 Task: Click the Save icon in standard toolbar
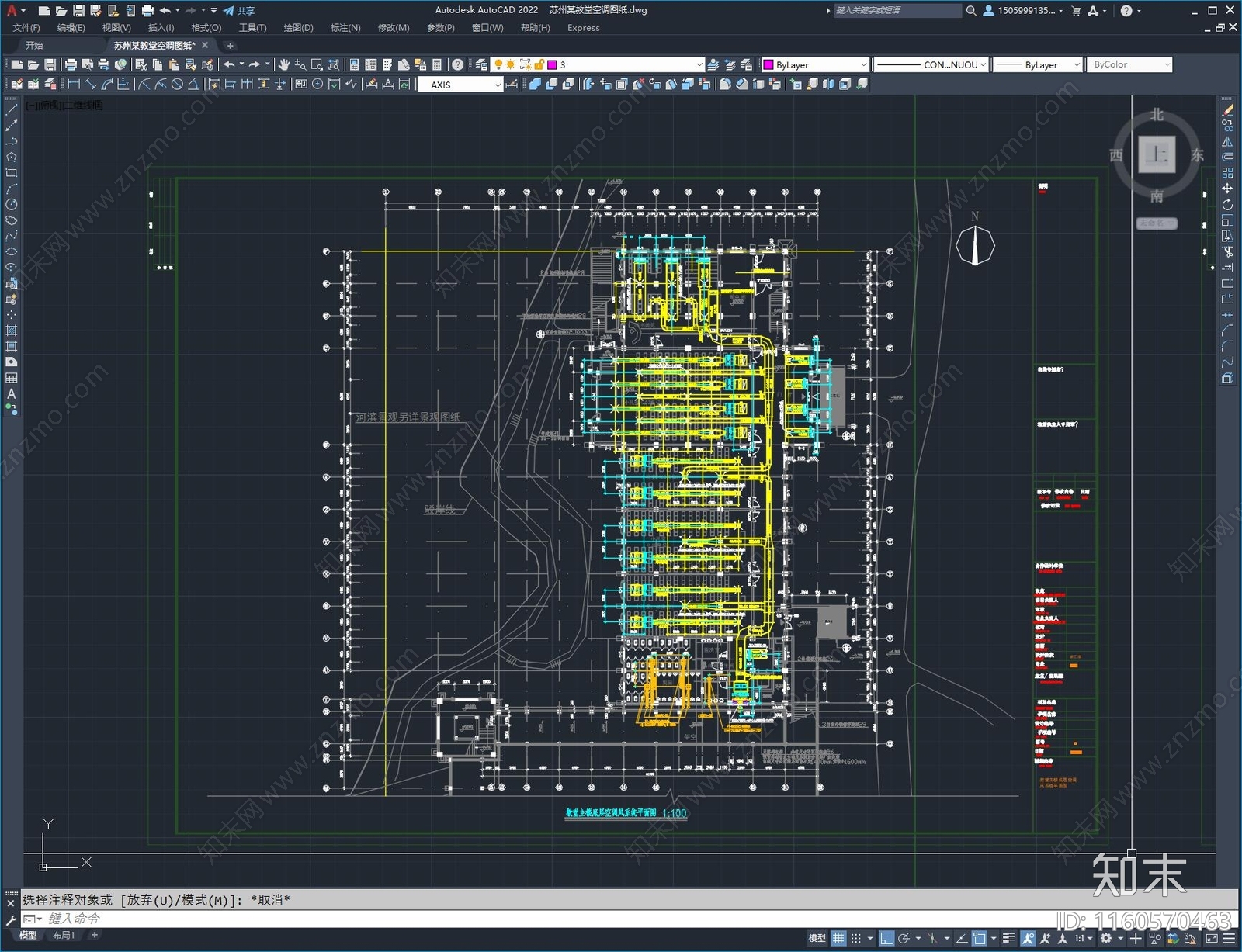pos(50,65)
